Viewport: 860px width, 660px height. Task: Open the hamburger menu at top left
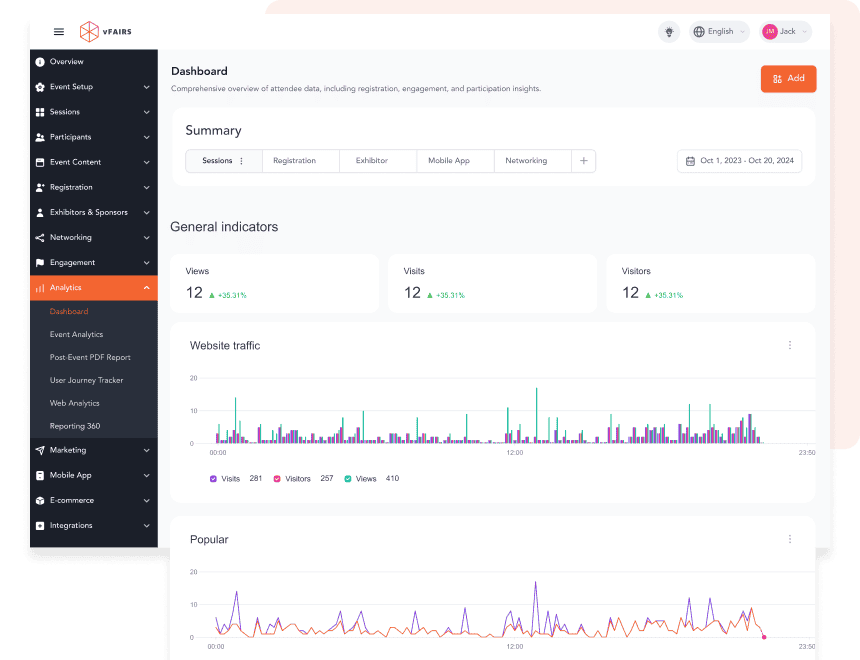pyautogui.click(x=59, y=31)
